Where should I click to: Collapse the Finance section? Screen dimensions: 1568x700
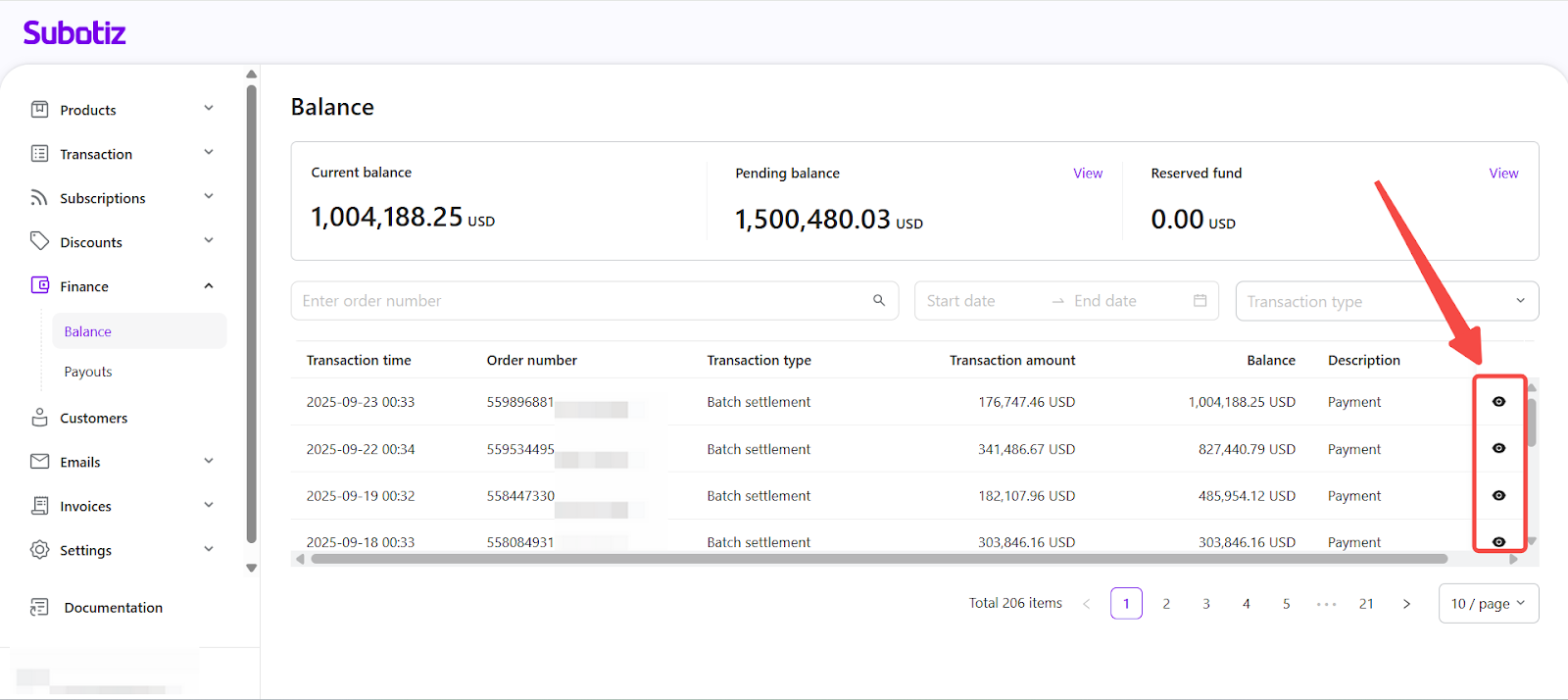tap(209, 286)
